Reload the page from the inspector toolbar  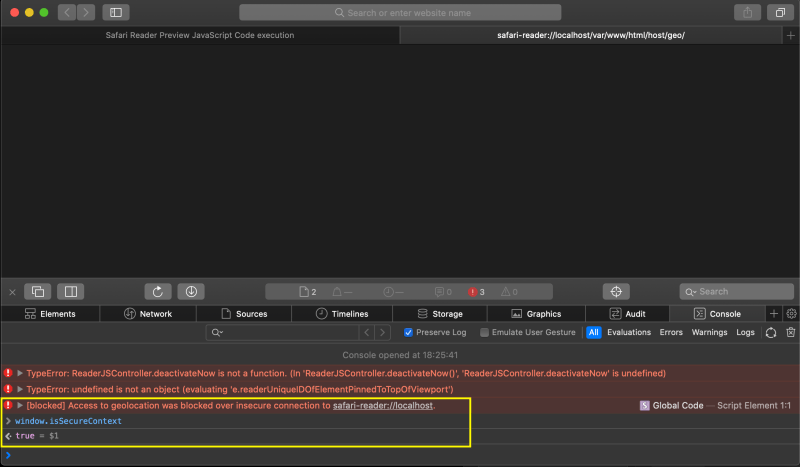[x=158, y=291]
